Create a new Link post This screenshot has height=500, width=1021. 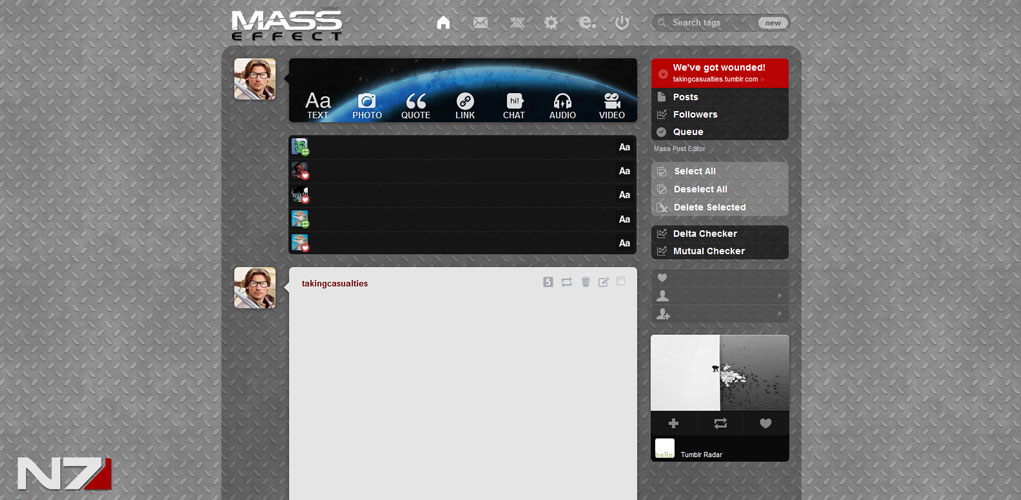pos(465,105)
